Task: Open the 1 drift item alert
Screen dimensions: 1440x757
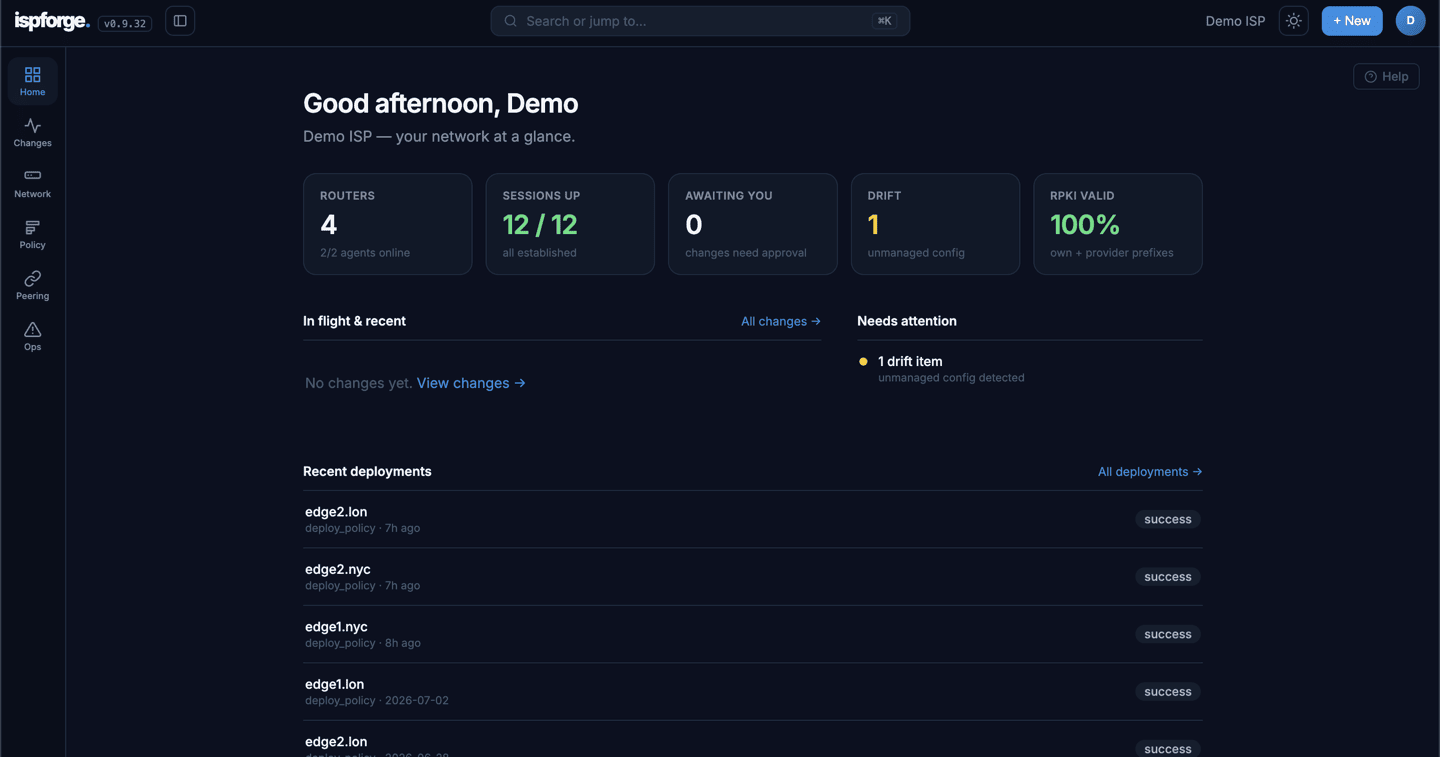Action: click(1030, 369)
